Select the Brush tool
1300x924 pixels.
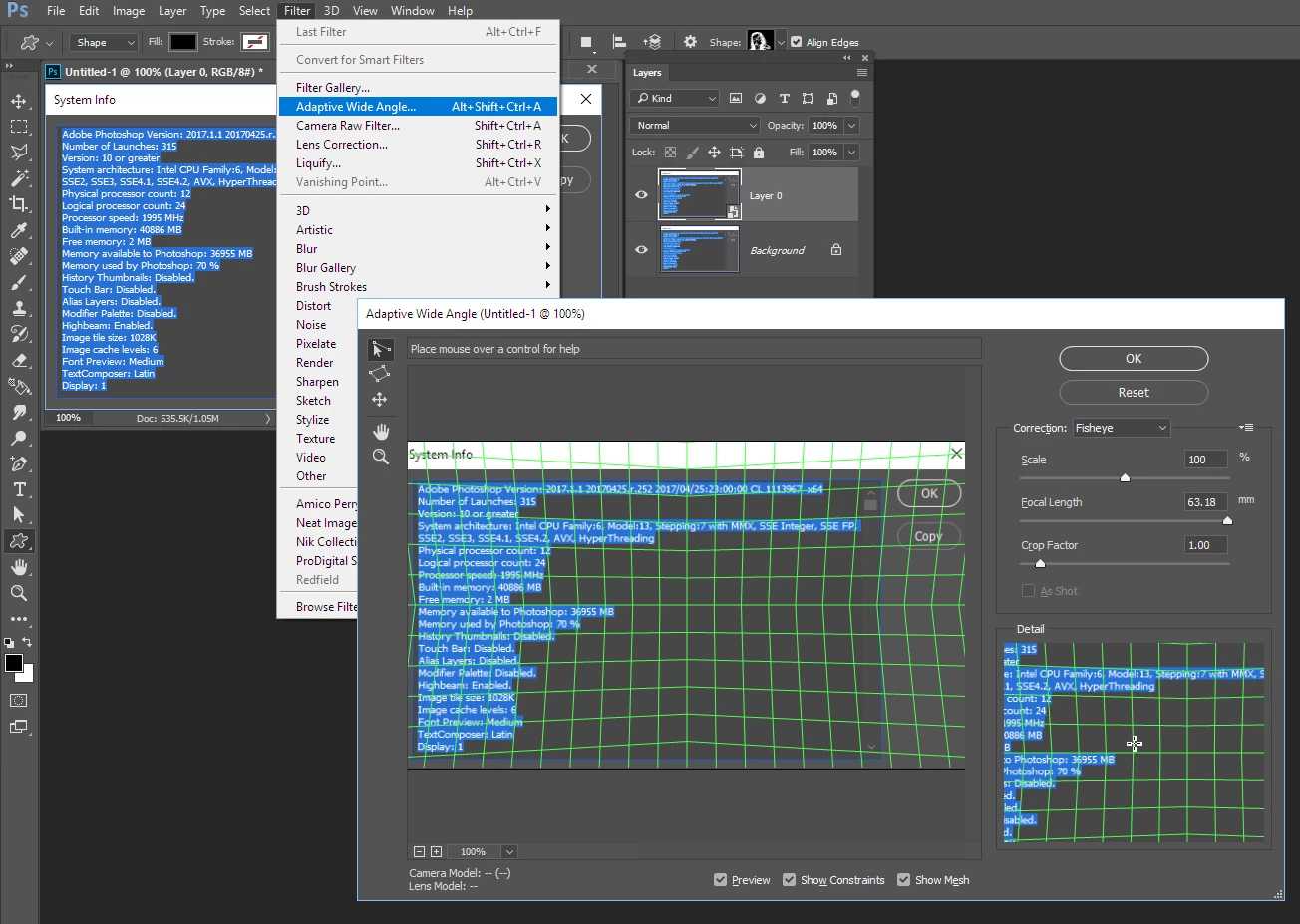tap(19, 282)
